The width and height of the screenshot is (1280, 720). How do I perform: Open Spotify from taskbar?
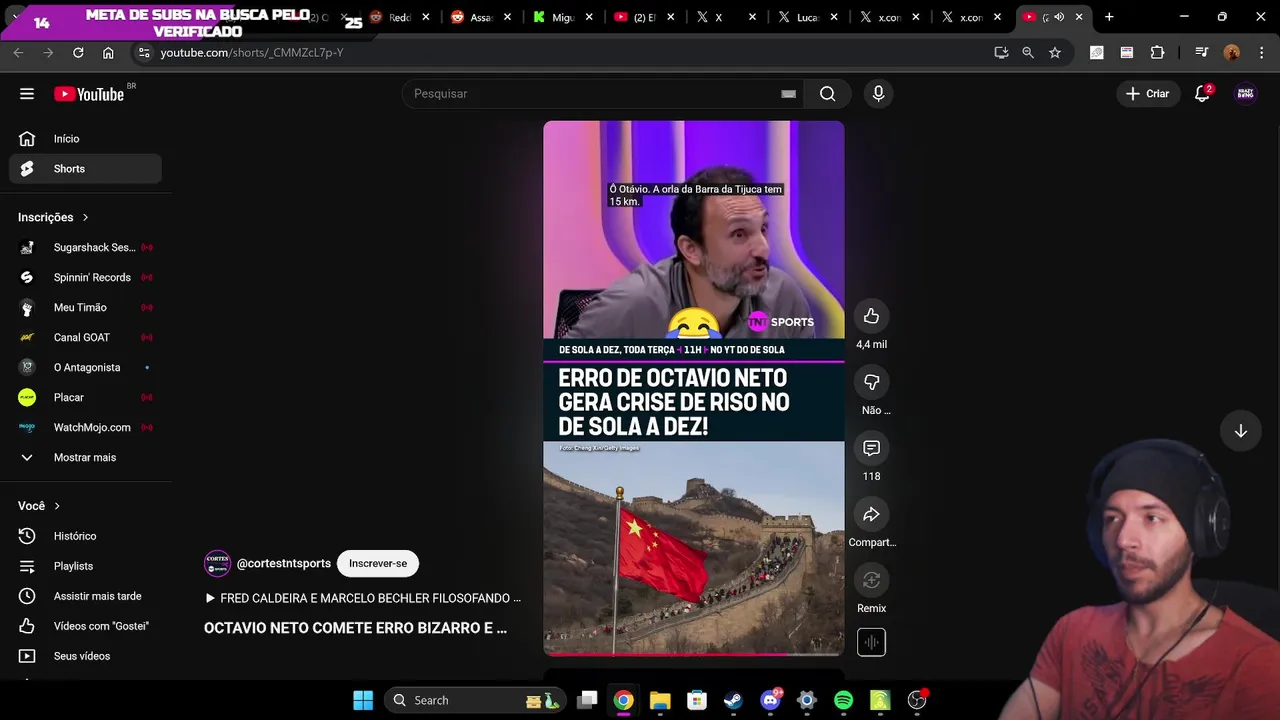[843, 700]
